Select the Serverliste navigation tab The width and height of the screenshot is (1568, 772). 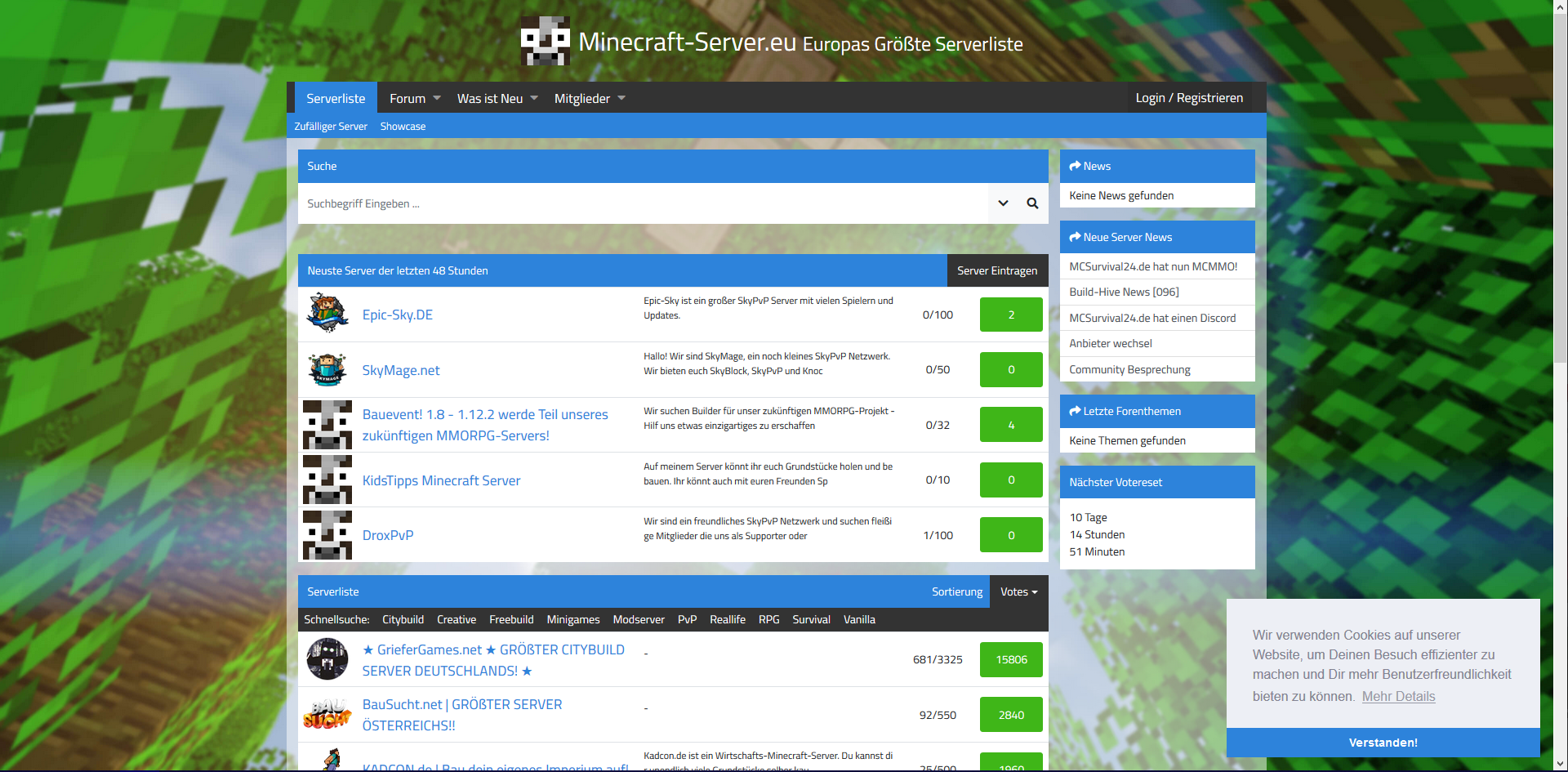pyautogui.click(x=336, y=98)
